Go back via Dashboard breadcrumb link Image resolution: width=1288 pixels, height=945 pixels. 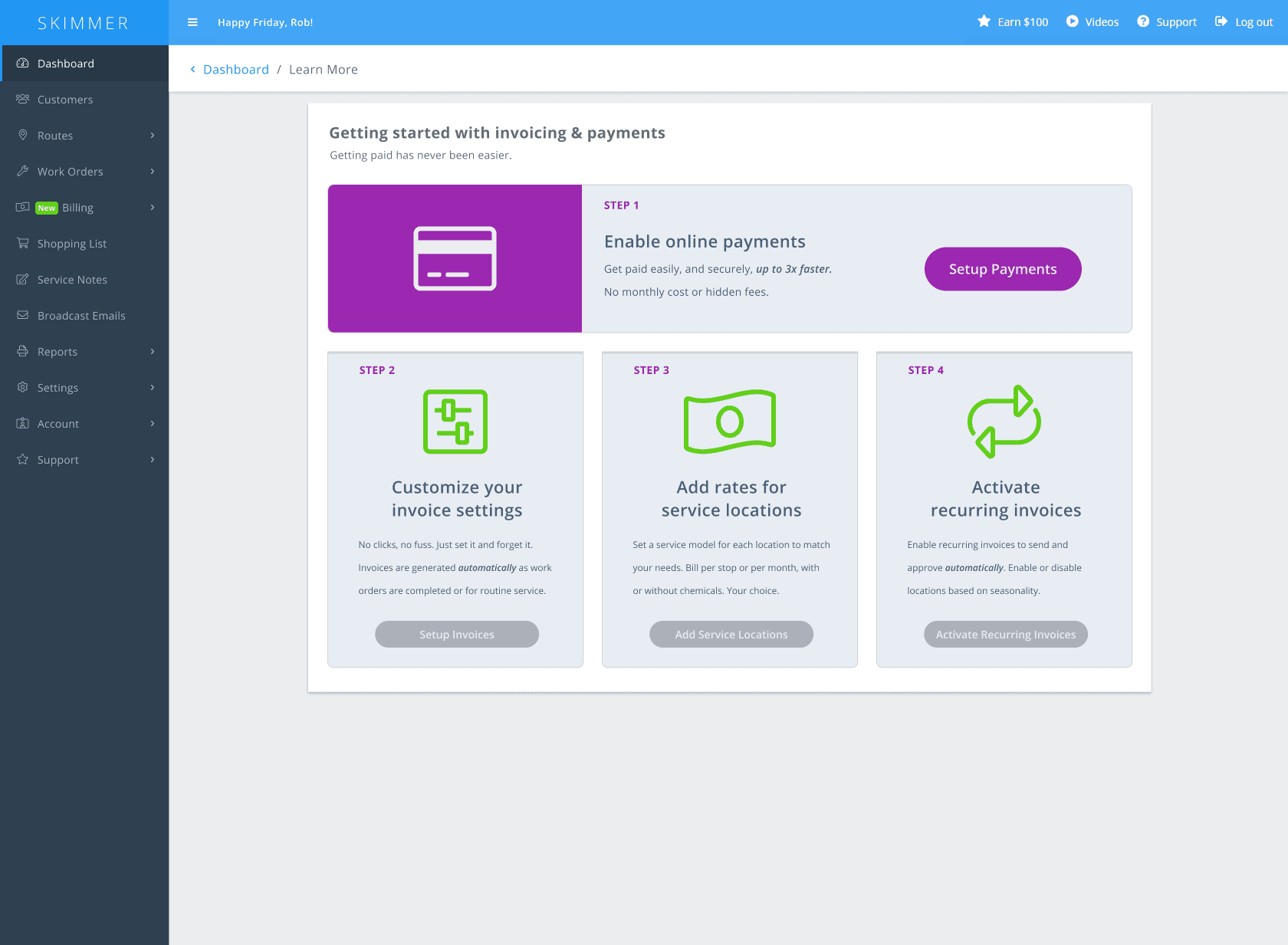point(236,70)
